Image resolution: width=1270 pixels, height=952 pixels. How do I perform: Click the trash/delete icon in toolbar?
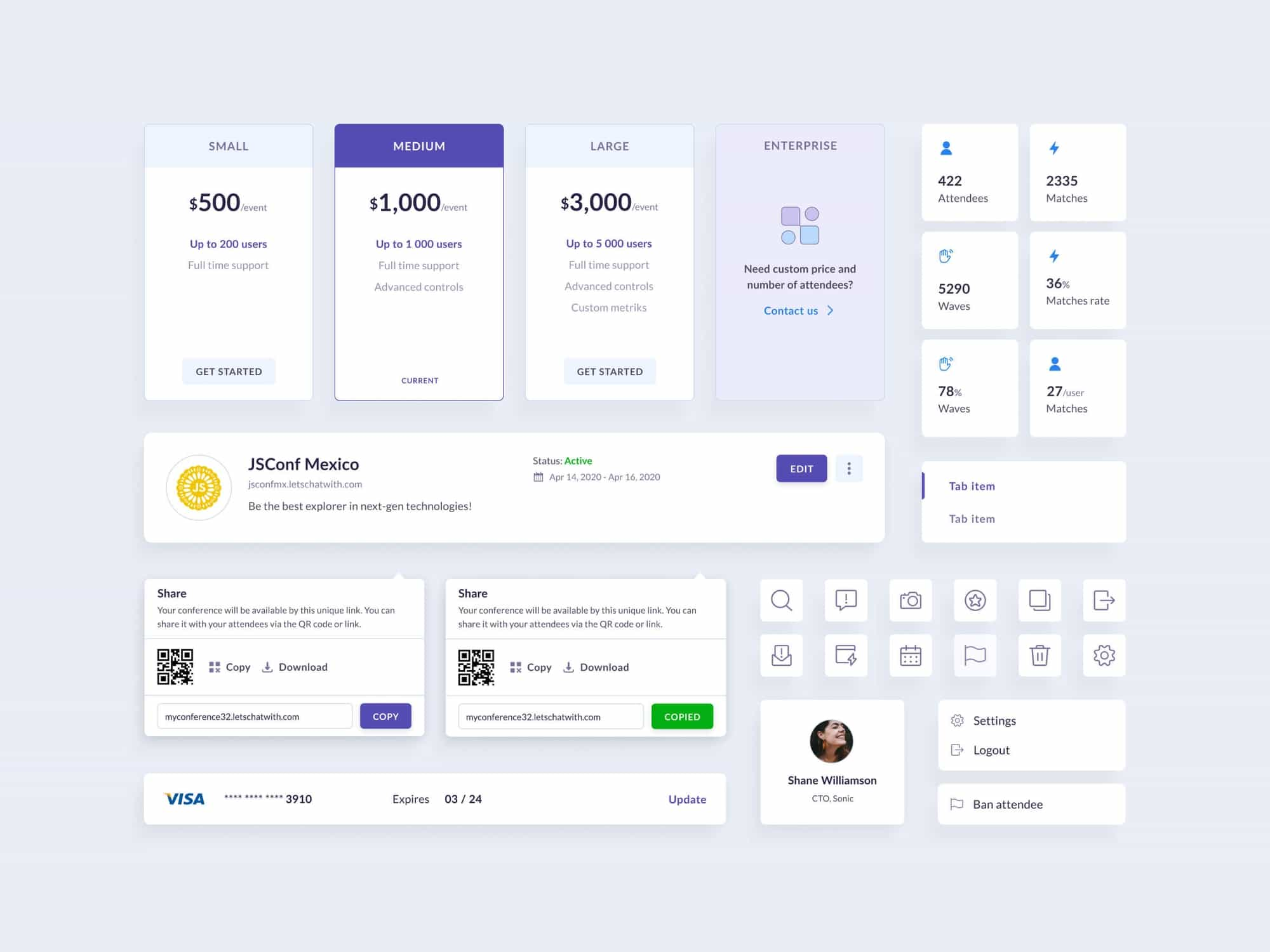click(1039, 654)
